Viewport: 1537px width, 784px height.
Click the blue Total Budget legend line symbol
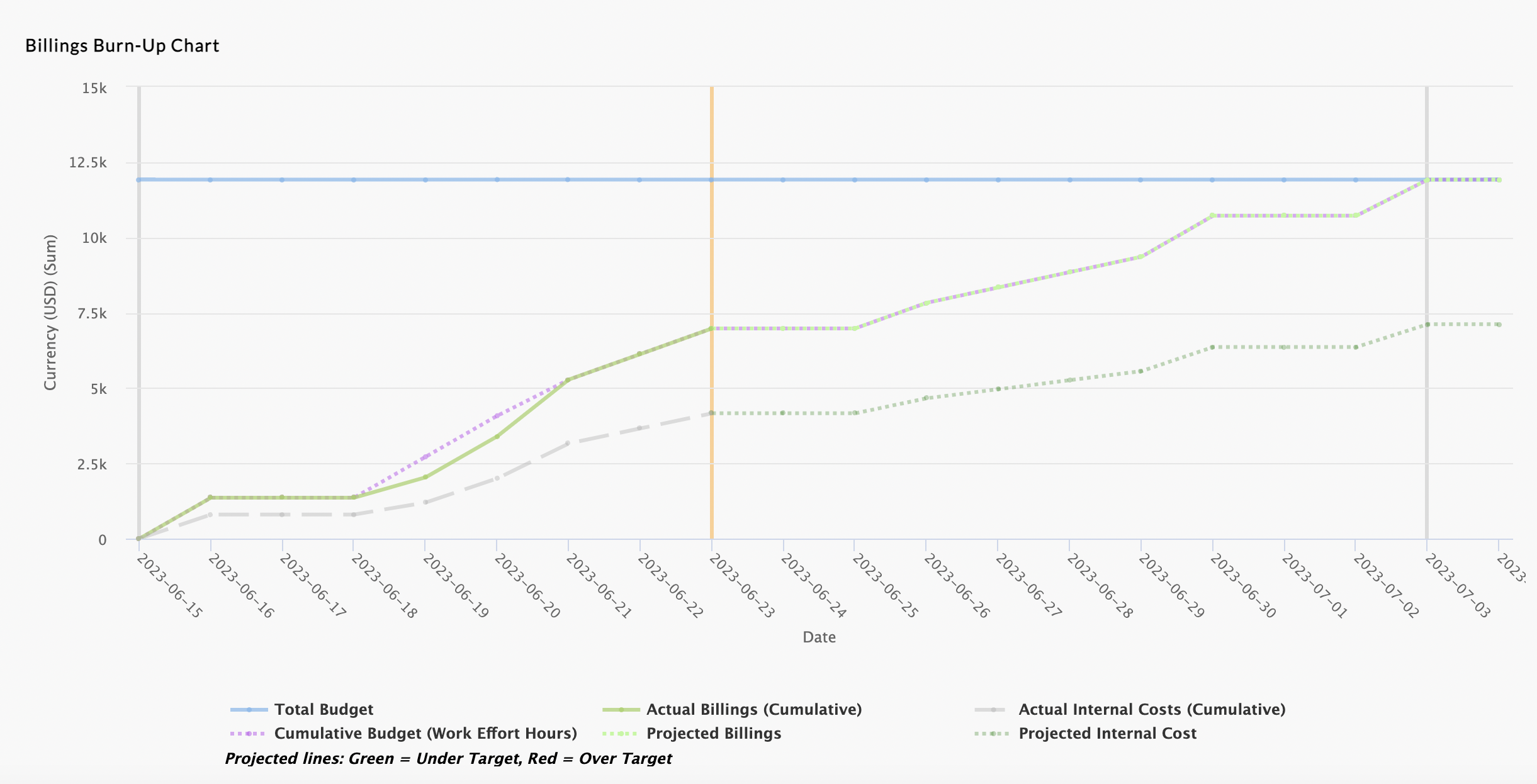[x=249, y=710]
